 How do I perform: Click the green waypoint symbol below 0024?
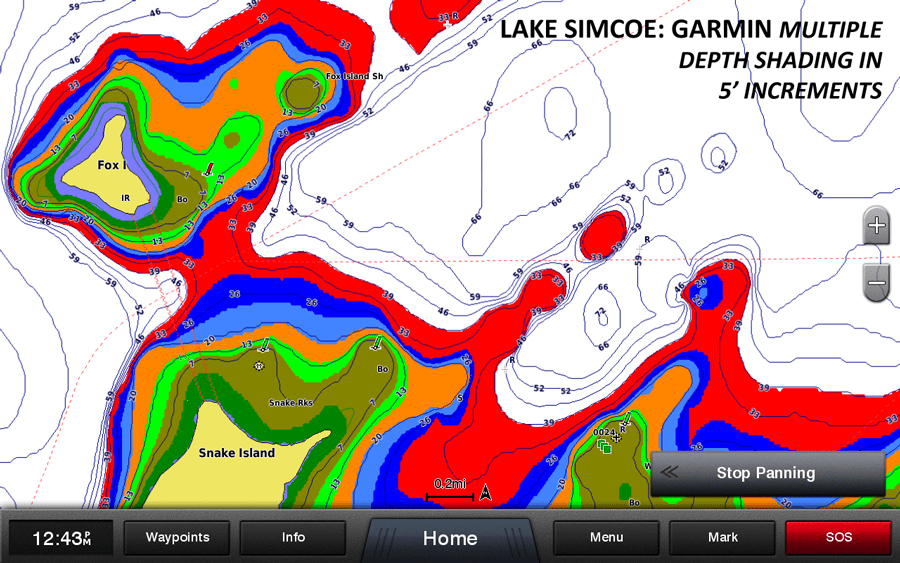[603, 446]
